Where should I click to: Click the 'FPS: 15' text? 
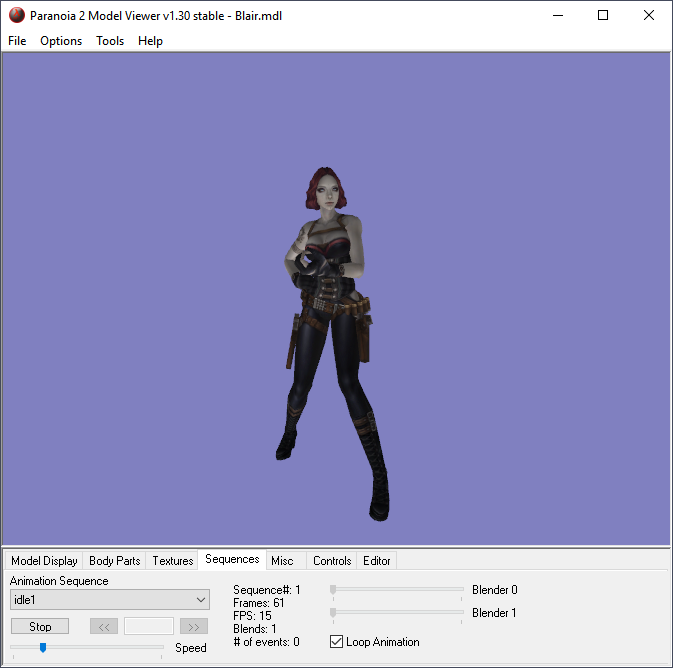252,616
